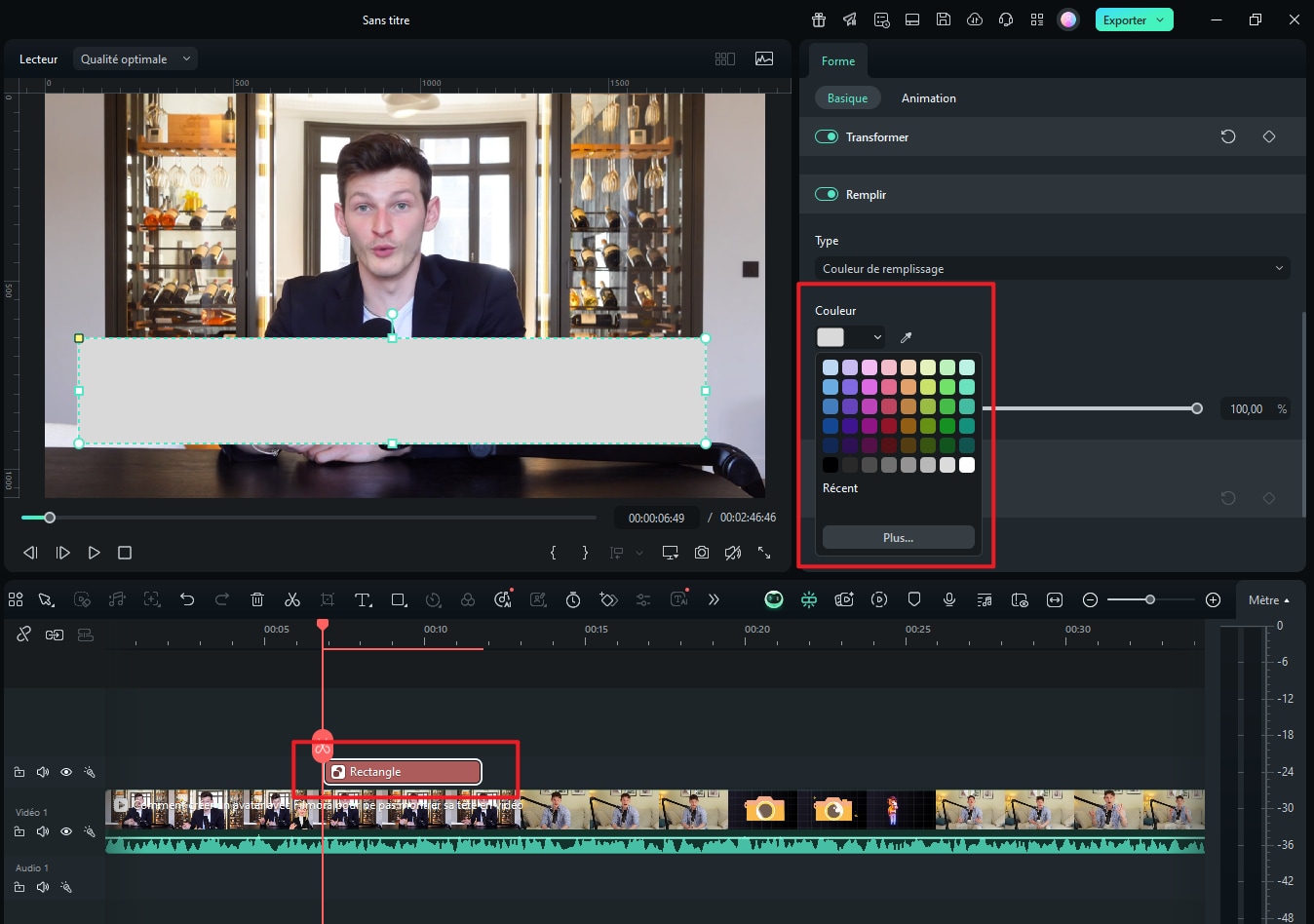Pick the eyedropper color tool
The width and height of the screenshot is (1314, 924).
pos(906,337)
